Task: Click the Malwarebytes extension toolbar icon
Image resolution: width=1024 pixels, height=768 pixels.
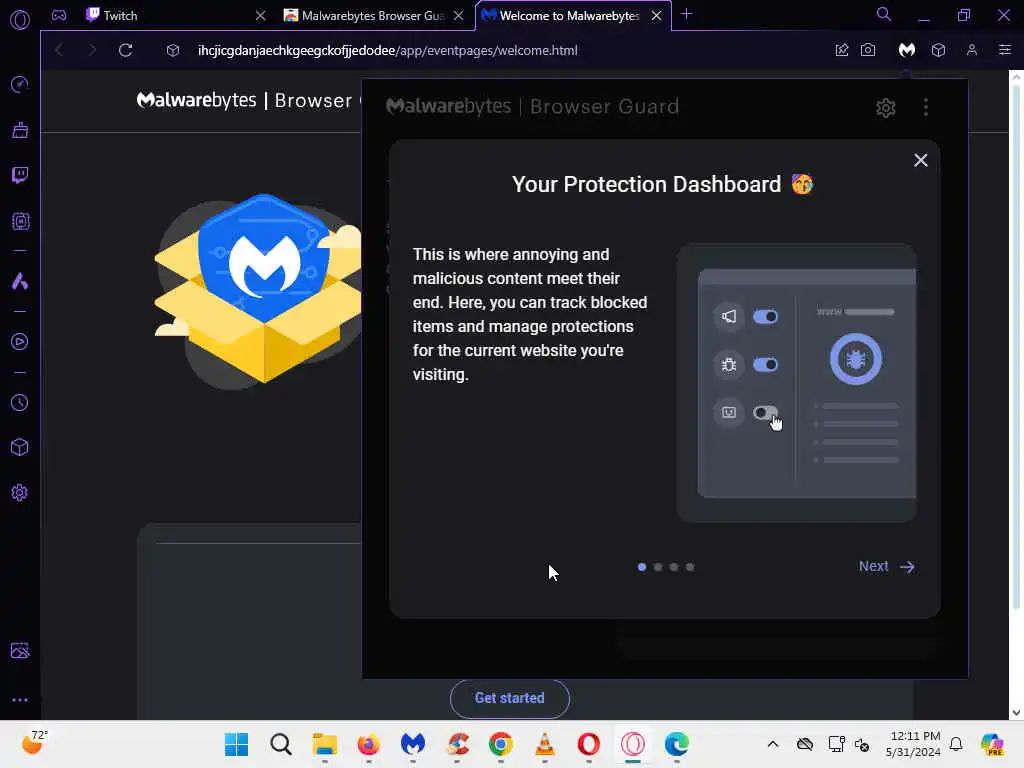Action: (906, 50)
